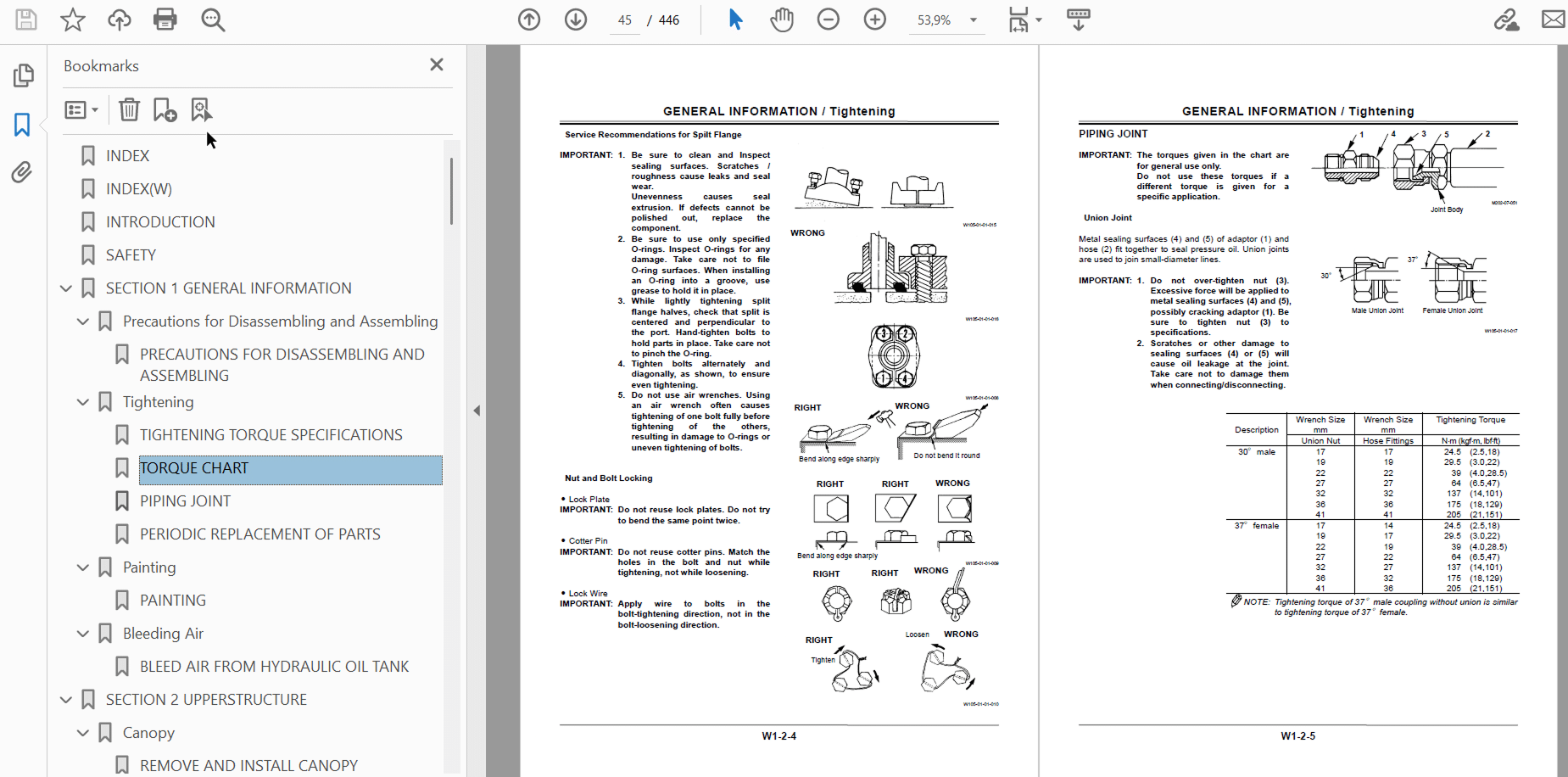
Task: Collapse navigation pane with divider arrow
Action: (x=477, y=411)
